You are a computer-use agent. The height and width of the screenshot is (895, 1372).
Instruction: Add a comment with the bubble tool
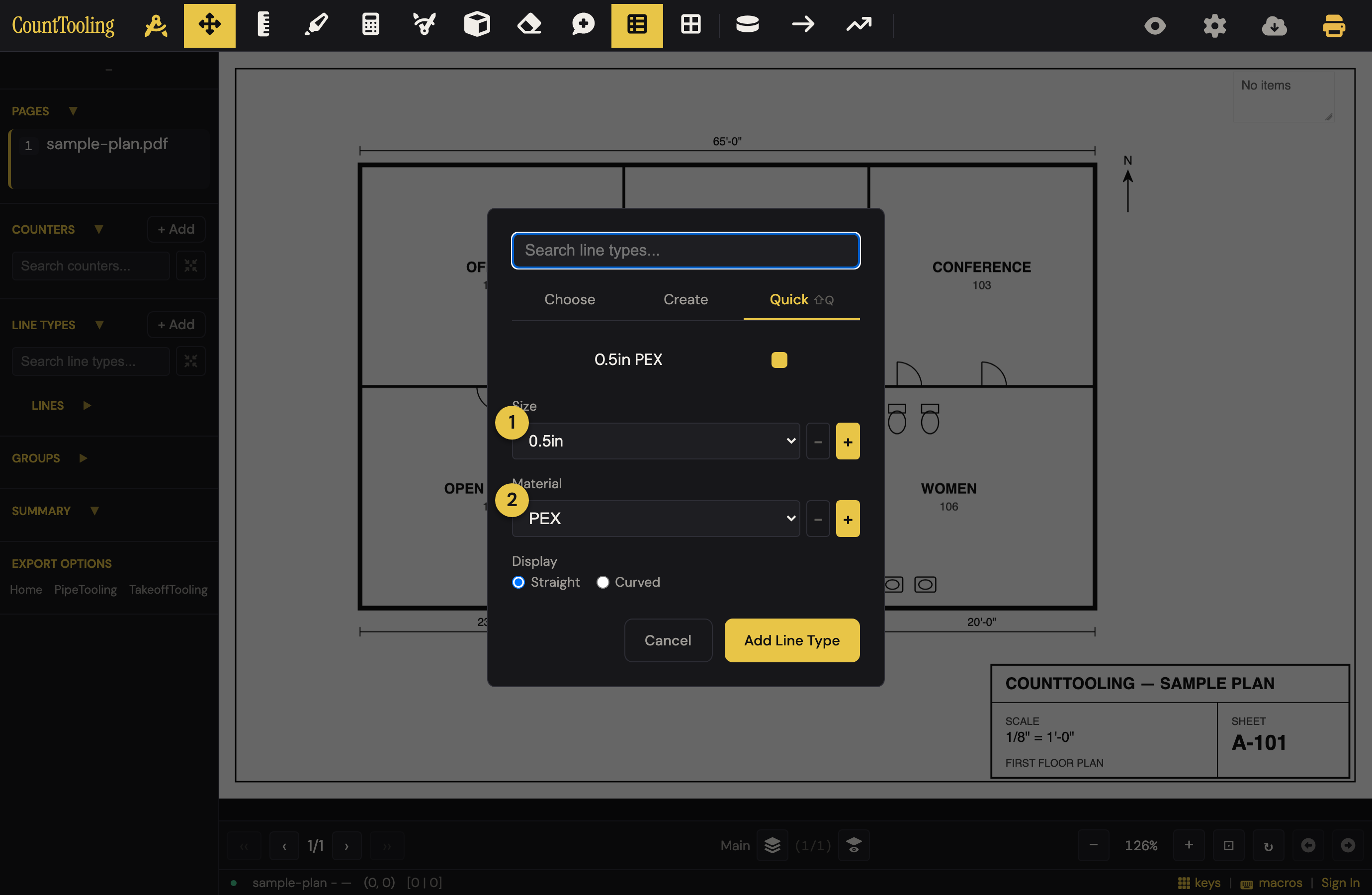click(x=583, y=25)
